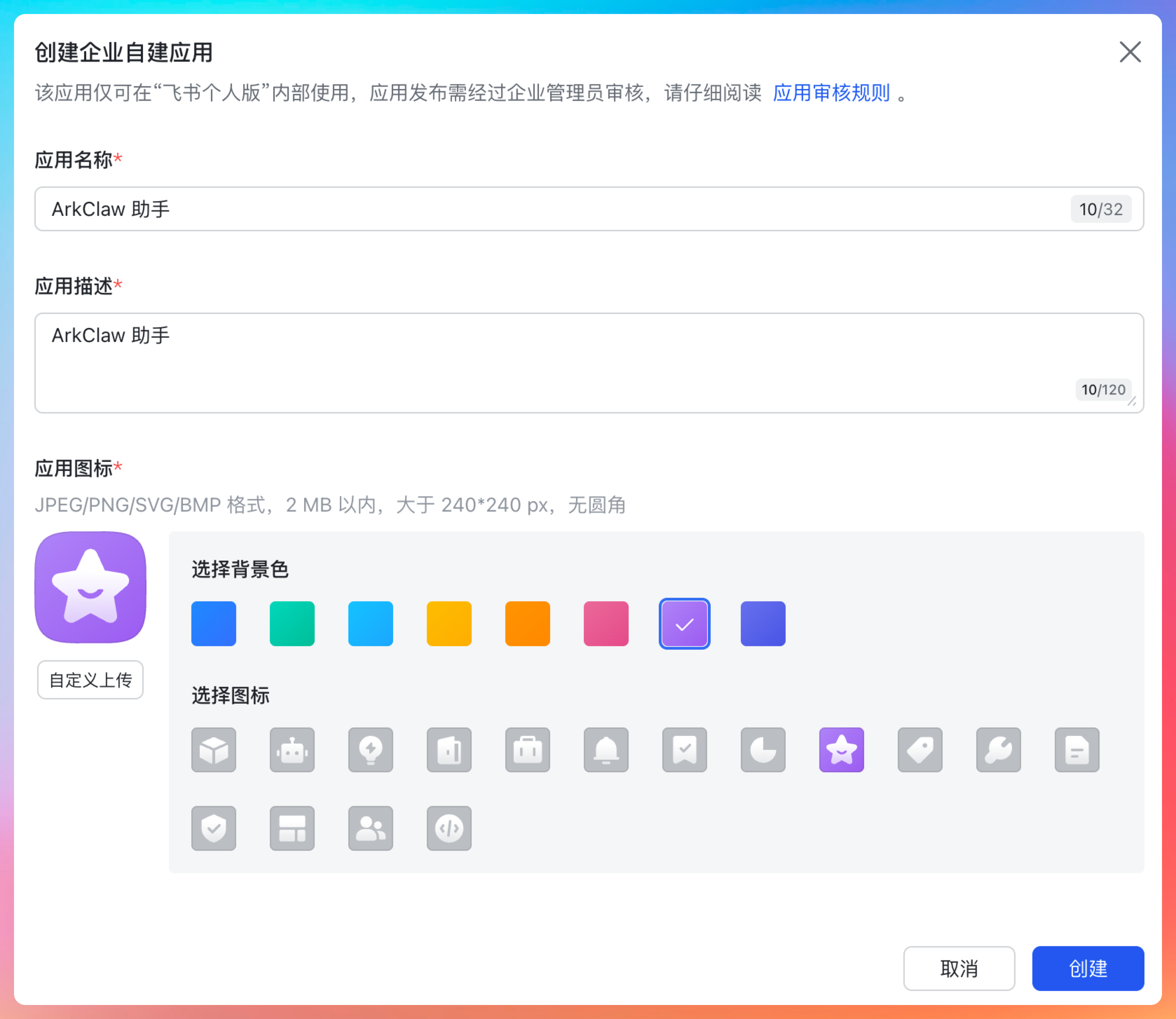Select the 3D cube icon

213,750
